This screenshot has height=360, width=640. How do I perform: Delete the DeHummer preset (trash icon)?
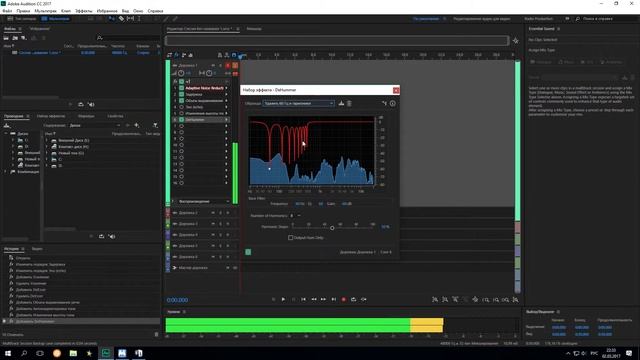(x=349, y=103)
